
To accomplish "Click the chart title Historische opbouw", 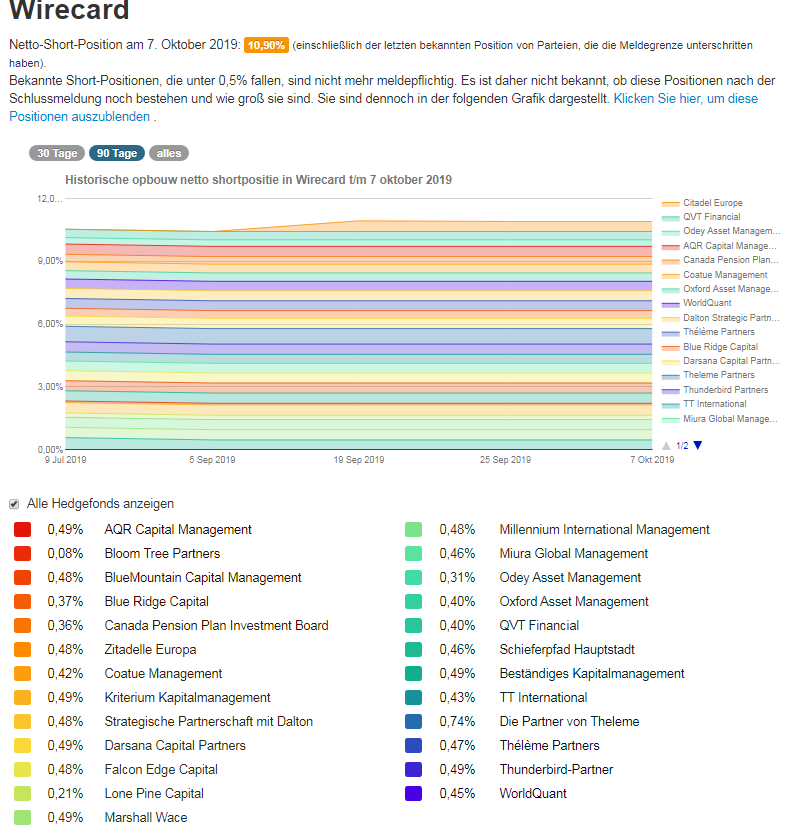I will tap(258, 180).
